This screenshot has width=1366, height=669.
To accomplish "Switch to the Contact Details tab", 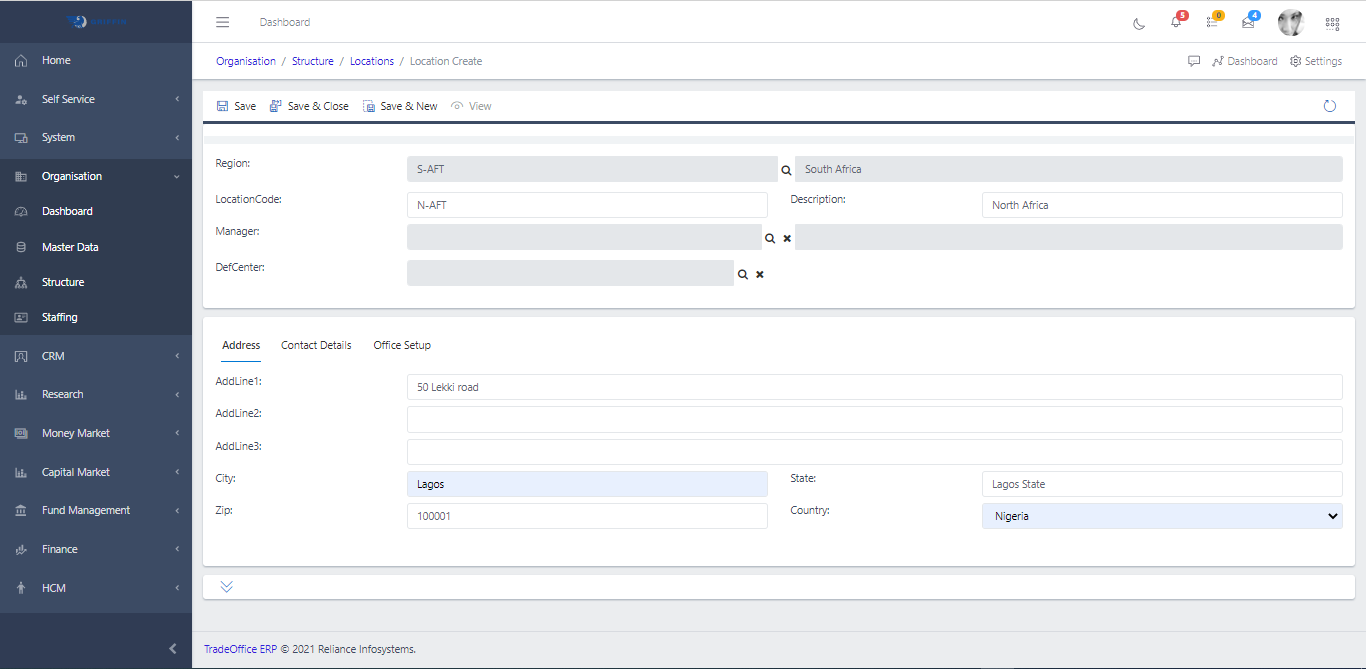I will tap(316, 345).
